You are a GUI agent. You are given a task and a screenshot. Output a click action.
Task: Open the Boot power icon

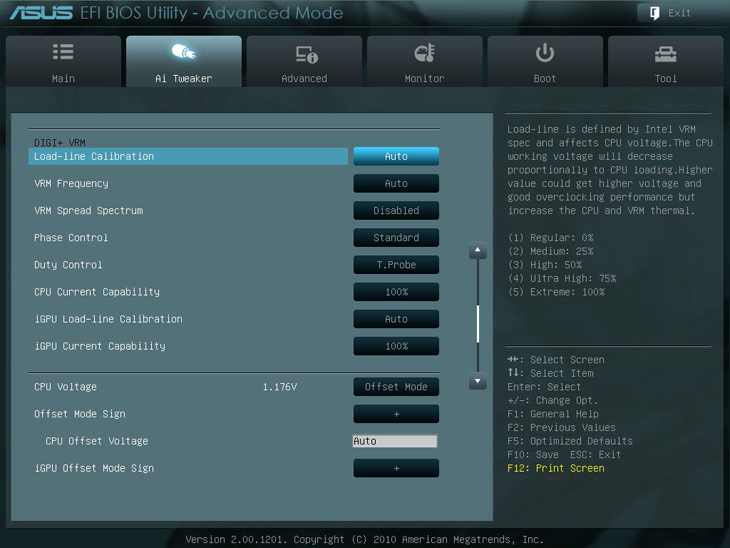point(545,52)
